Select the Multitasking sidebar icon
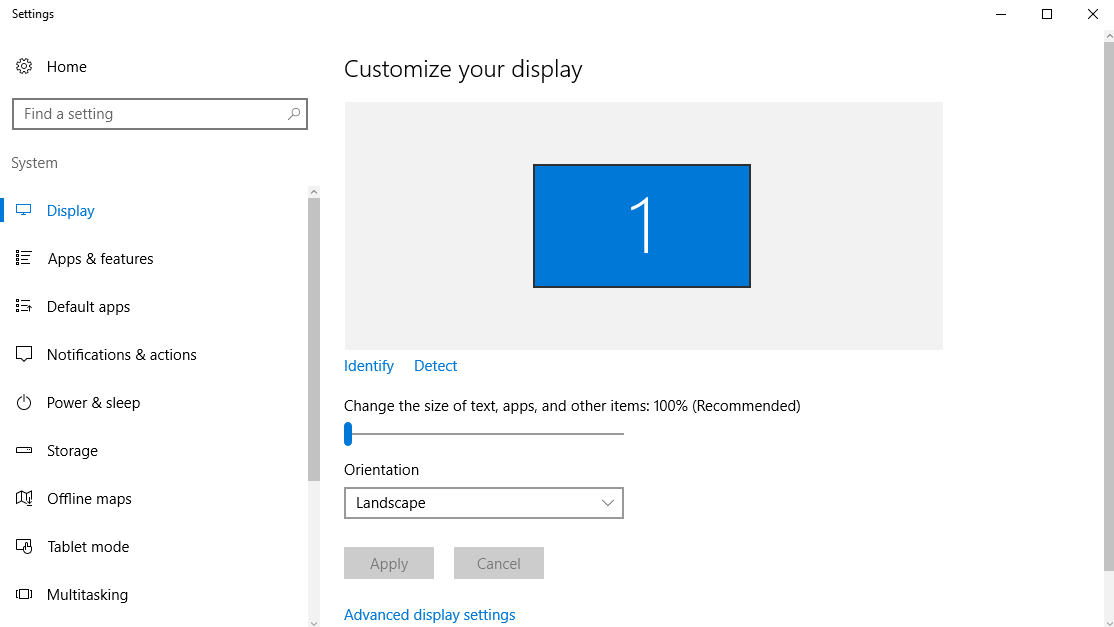Viewport: 1114px width, 627px height. click(x=24, y=594)
